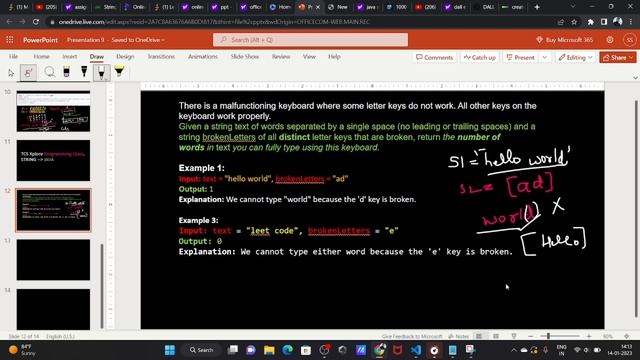Click the ENG IN language indicator
640x360 pixels.
point(562,350)
